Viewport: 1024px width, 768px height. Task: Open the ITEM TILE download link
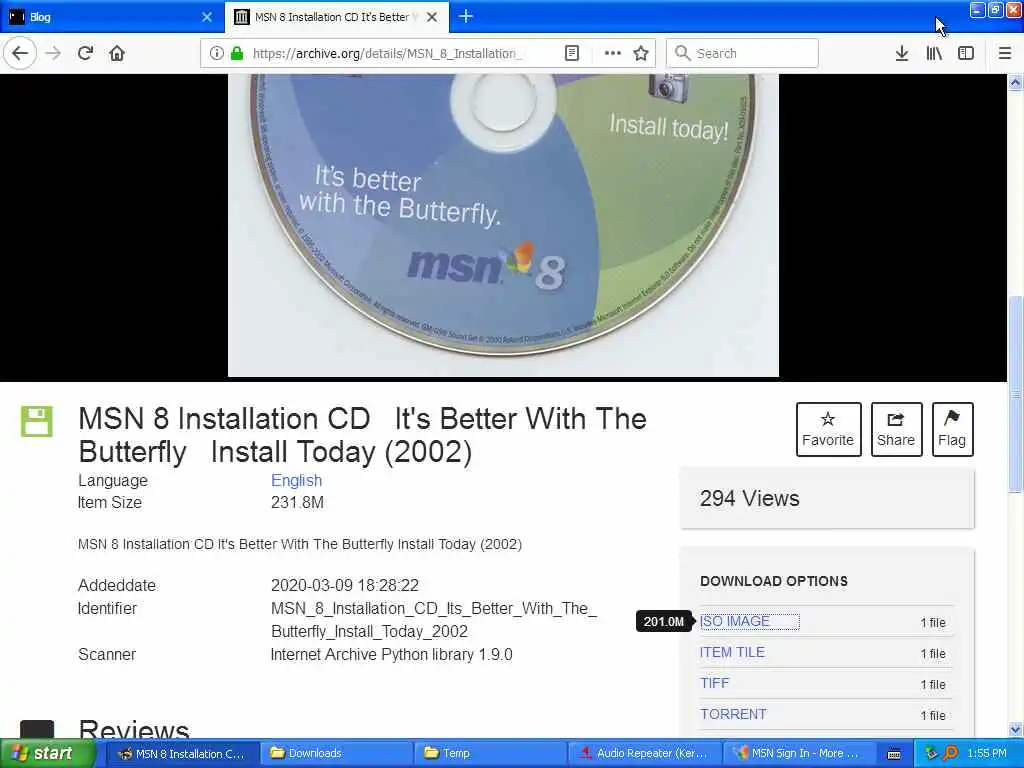tap(732, 652)
